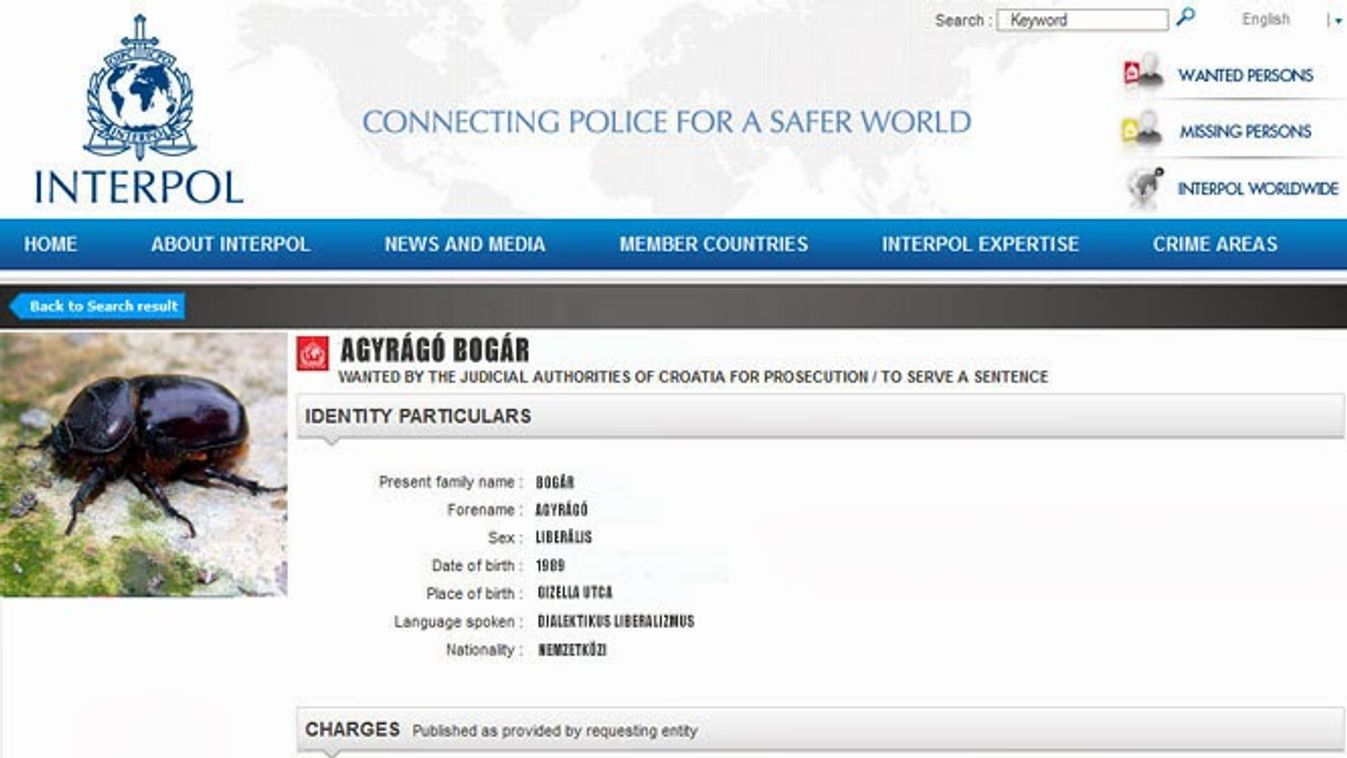Select place of birth GIZELLA UTCA

pos(575,592)
